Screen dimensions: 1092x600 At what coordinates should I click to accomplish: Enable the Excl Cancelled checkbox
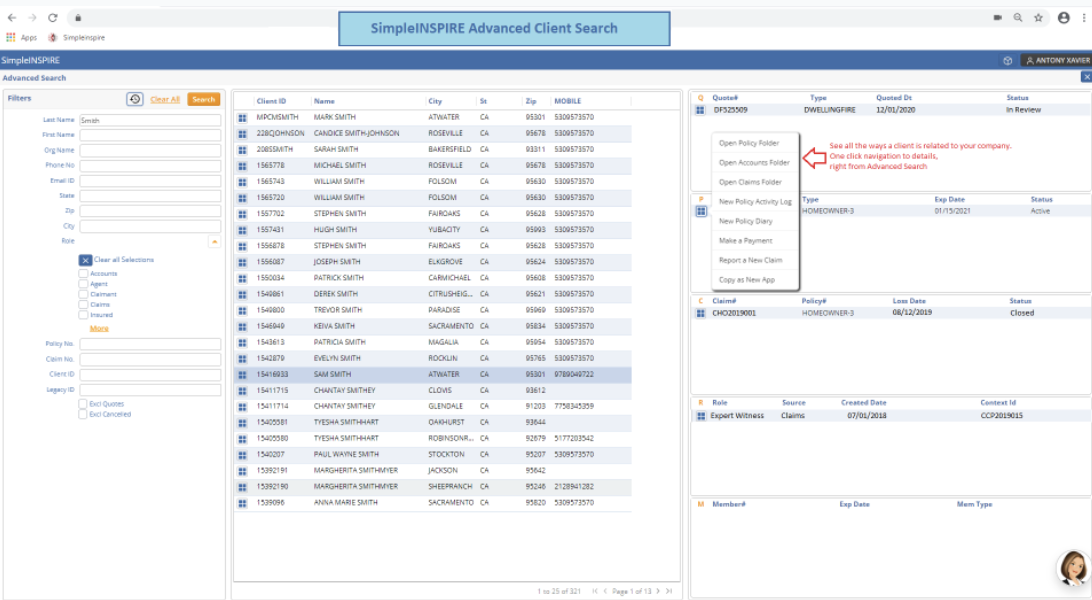point(83,414)
